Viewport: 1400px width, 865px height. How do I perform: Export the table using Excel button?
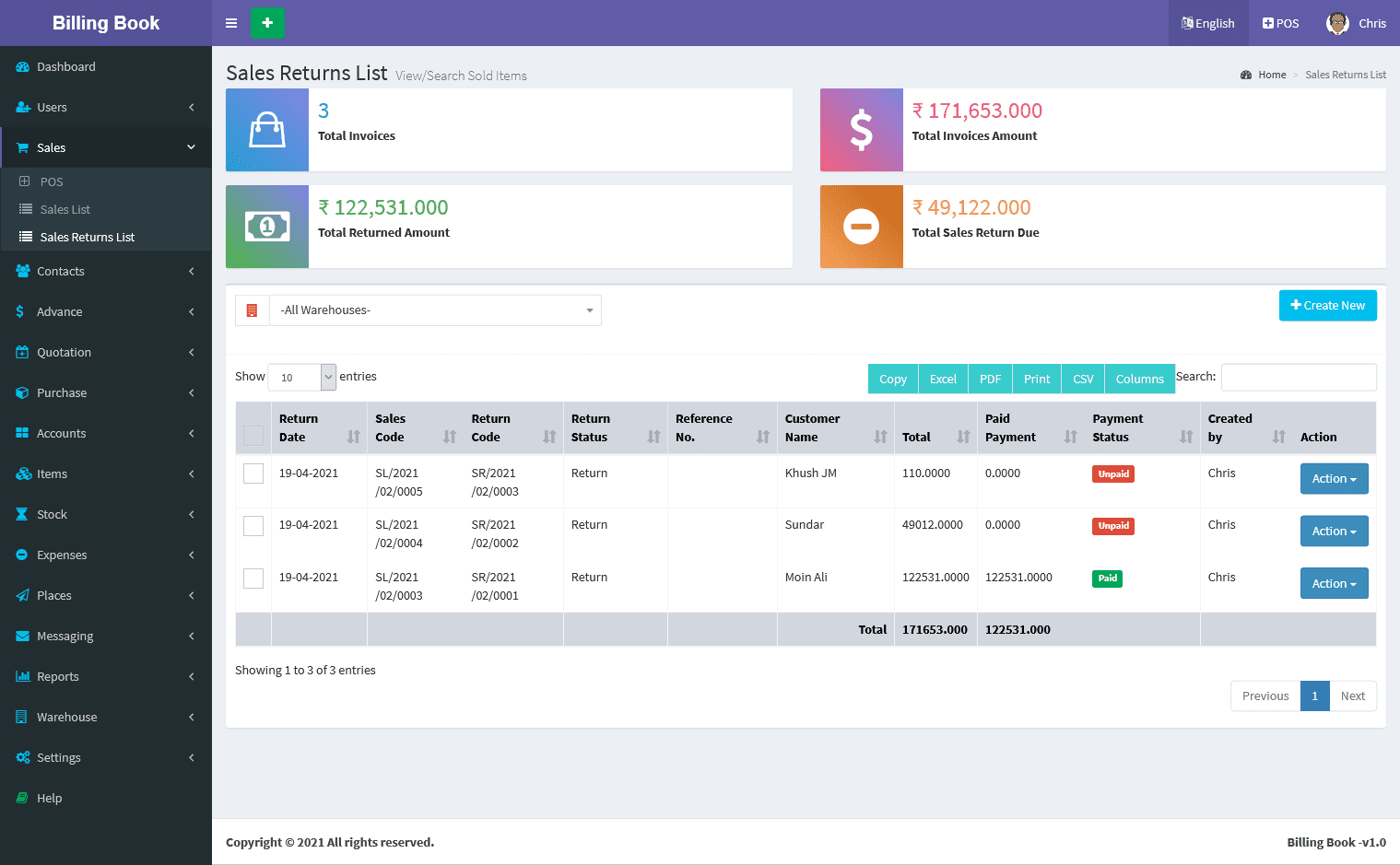[x=943, y=379]
